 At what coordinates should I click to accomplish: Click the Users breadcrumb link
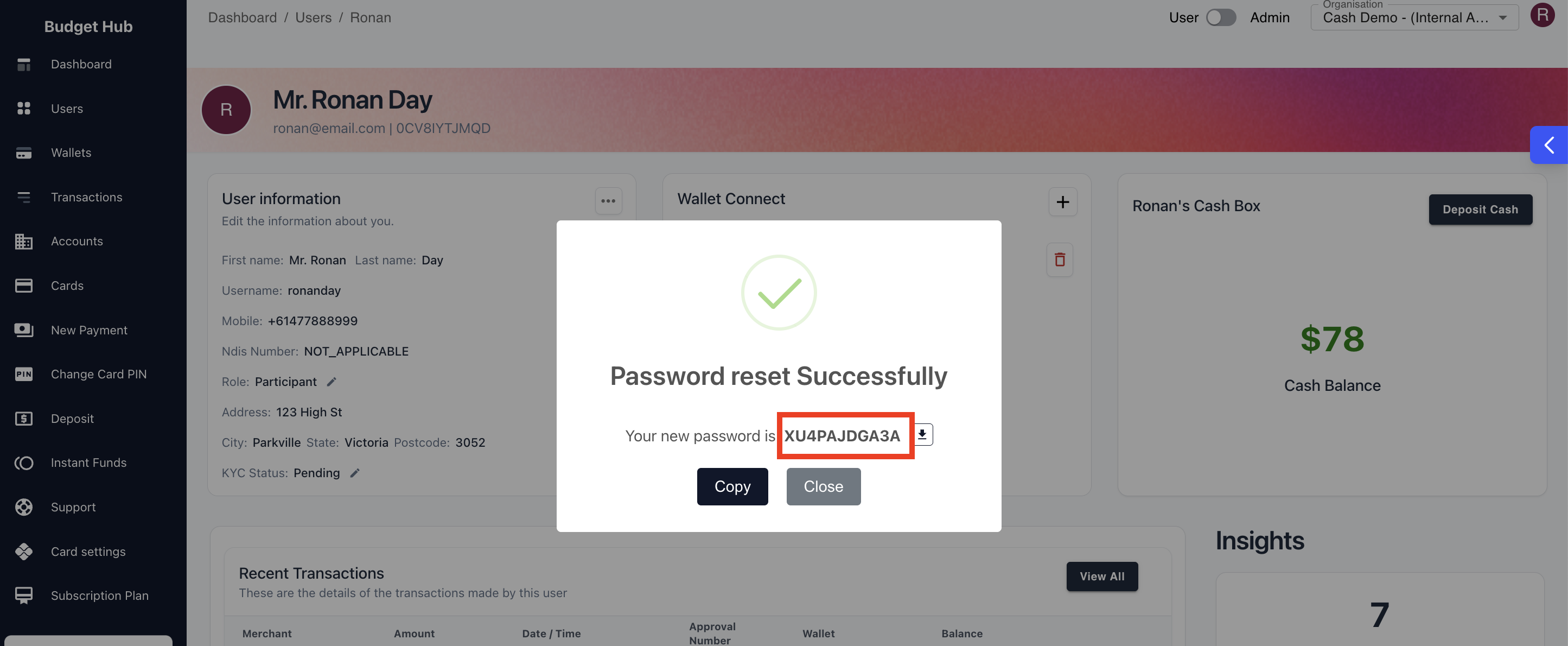[314, 17]
